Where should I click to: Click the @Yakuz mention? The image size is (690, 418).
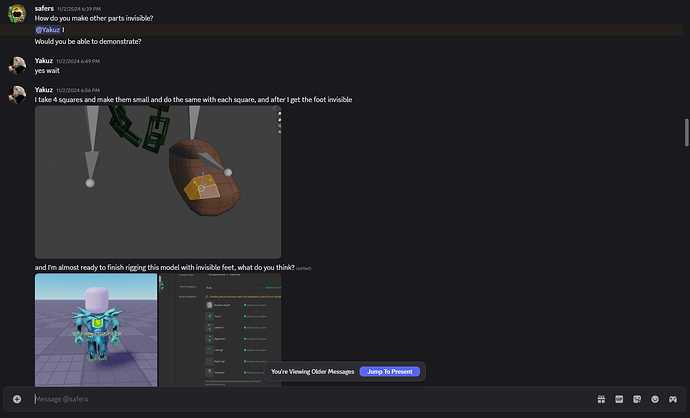pos(48,29)
